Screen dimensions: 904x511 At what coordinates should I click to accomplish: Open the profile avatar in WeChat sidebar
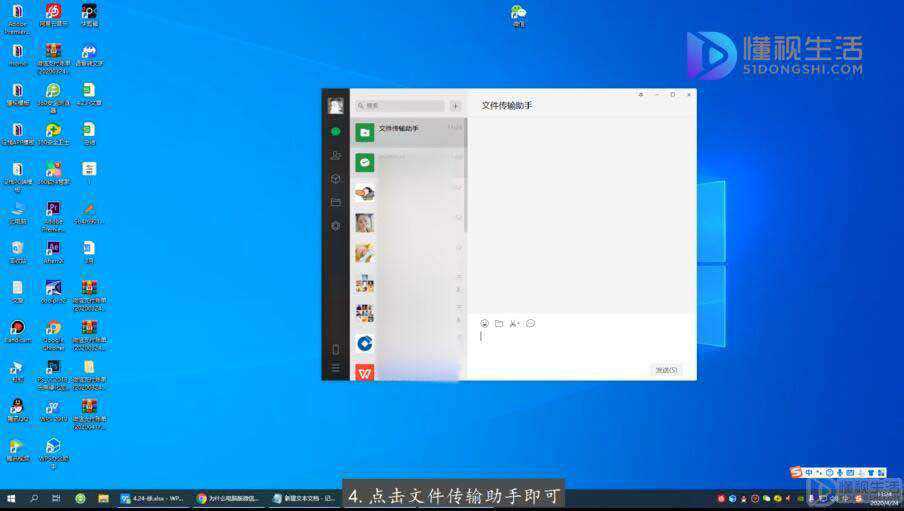point(336,106)
